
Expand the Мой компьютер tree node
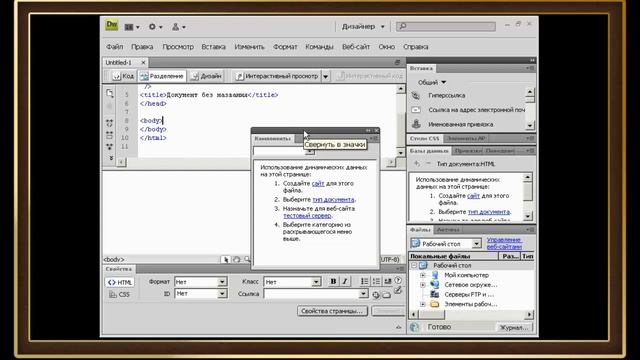423,275
